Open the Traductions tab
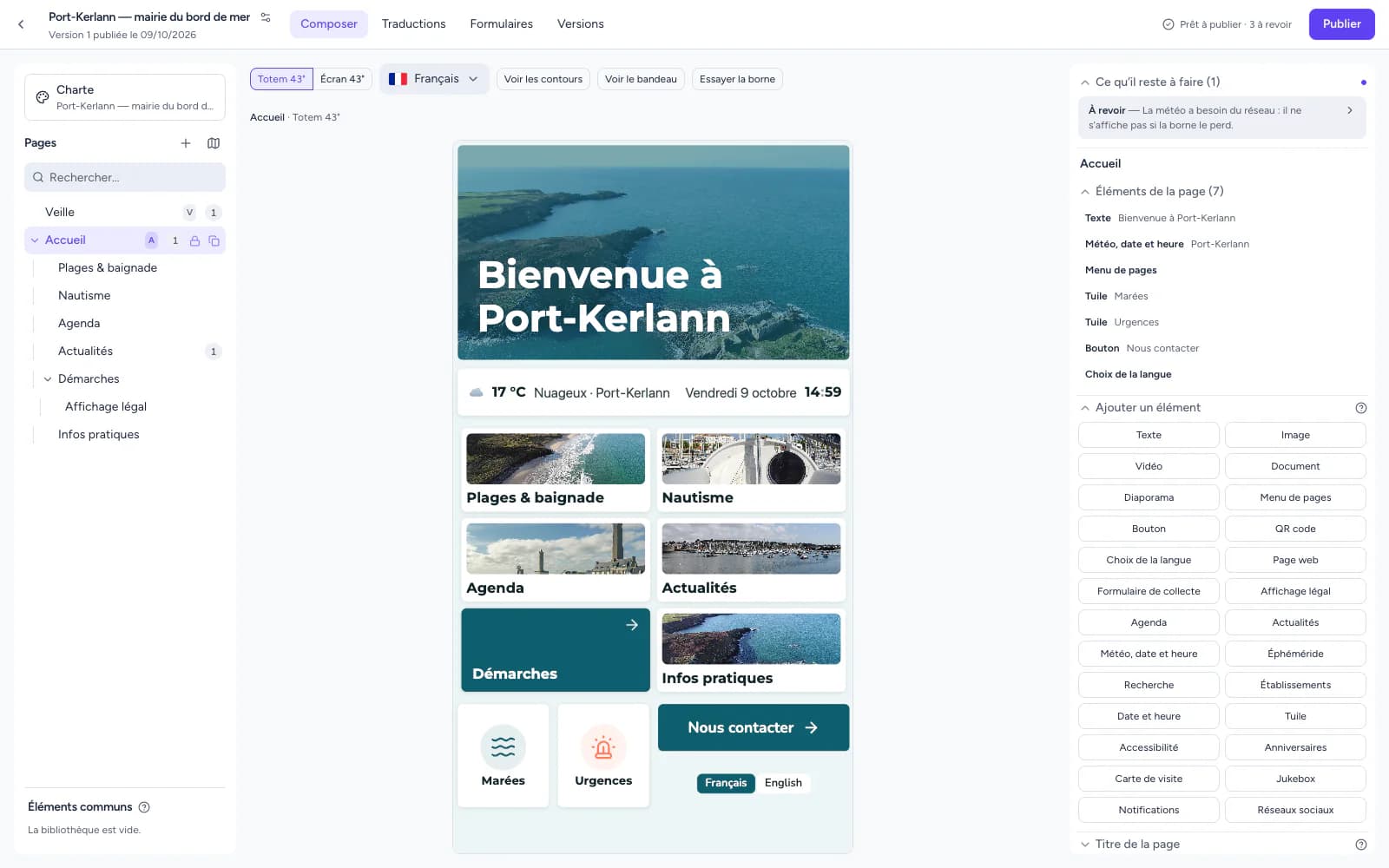 tap(414, 24)
